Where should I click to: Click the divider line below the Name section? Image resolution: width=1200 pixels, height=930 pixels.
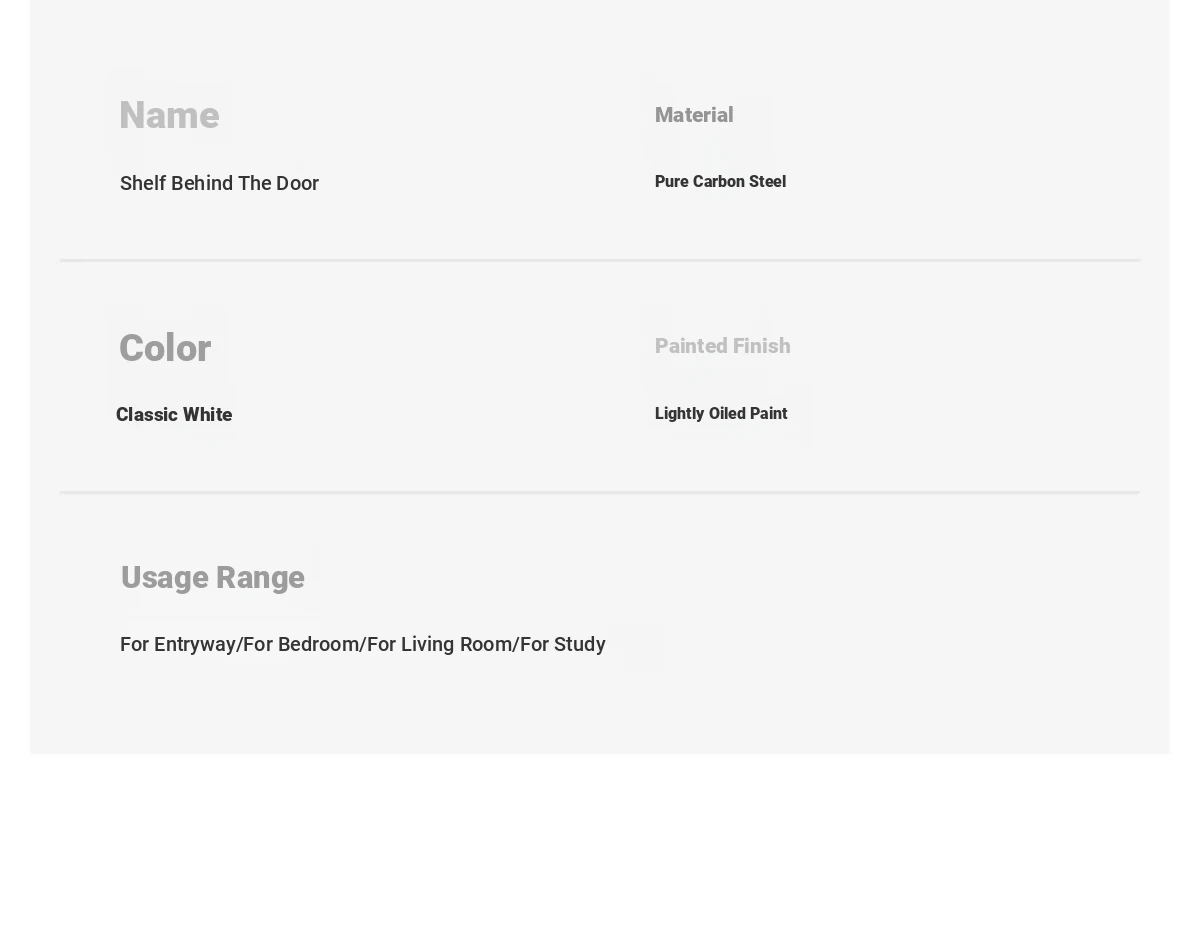pos(600,260)
